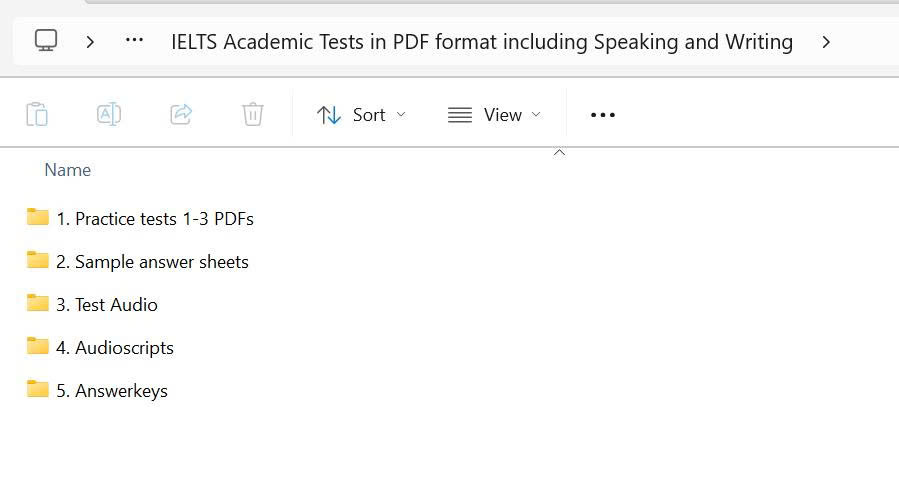Click the Paste clipboard icon
This screenshot has height=491, width=899.
point(37,115)
